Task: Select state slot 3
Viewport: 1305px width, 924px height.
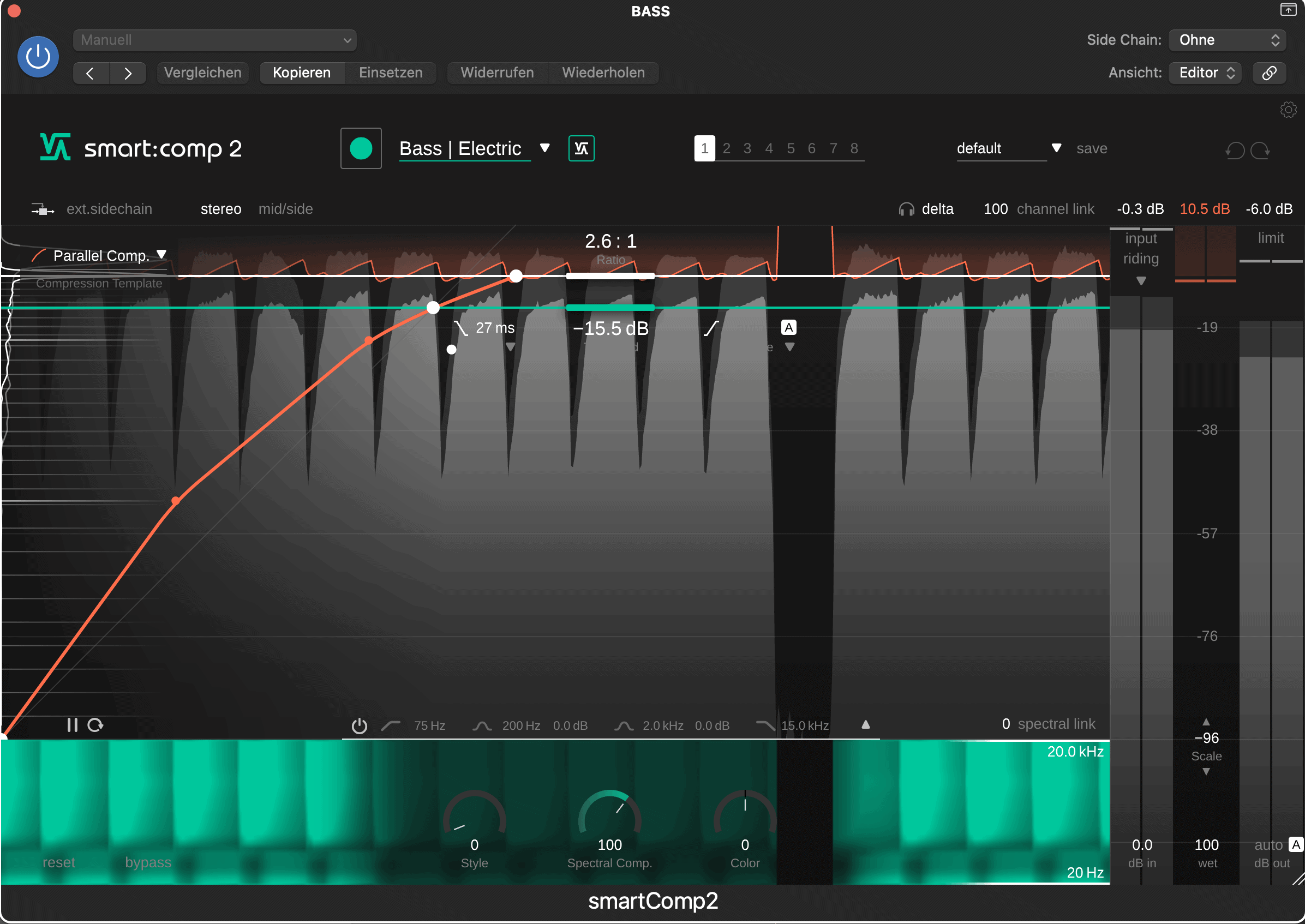Action: (x=747, y=148)
